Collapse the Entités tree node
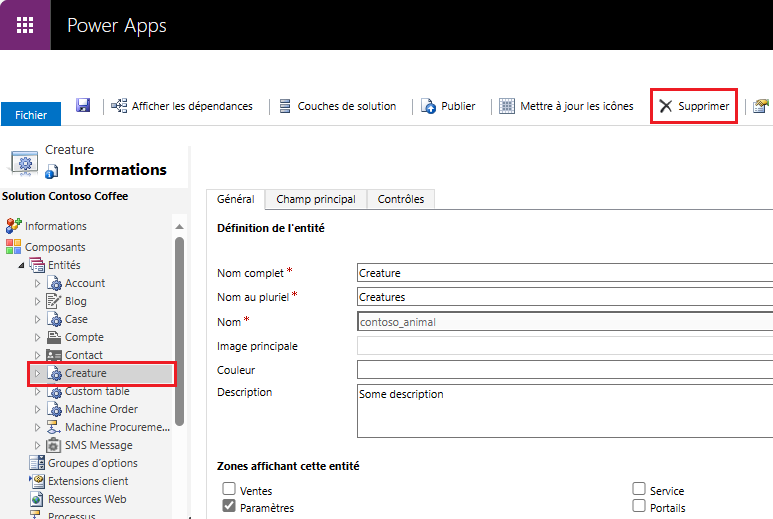Image resolution: width=773 pixels, height=519 pixels. (22, 265)
